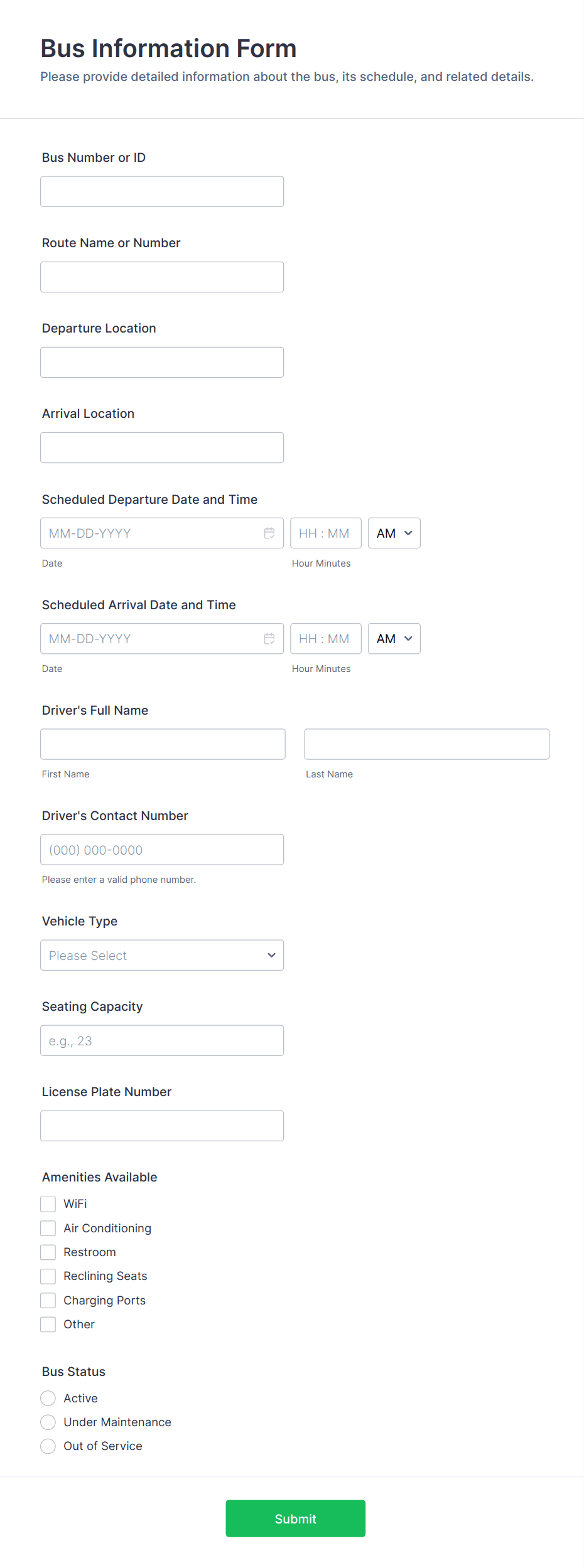This screenshot has width=584, height=1568.
Task: Click the Seating Capacity input box
Action: tap(162, 1041)
